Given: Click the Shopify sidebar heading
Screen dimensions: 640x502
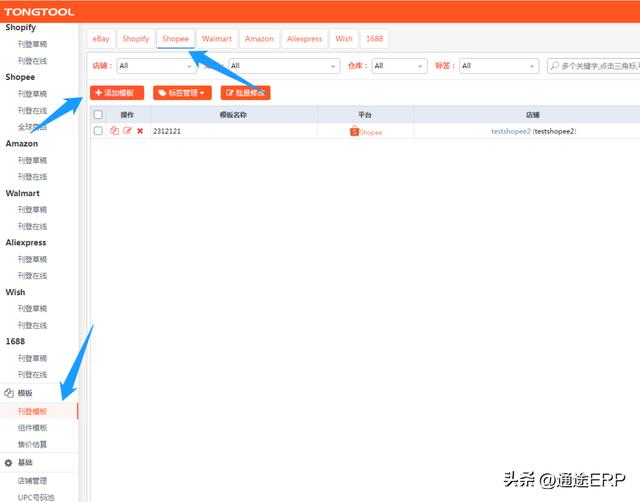Looking at the screenshot, I should (x=21, y=27).
